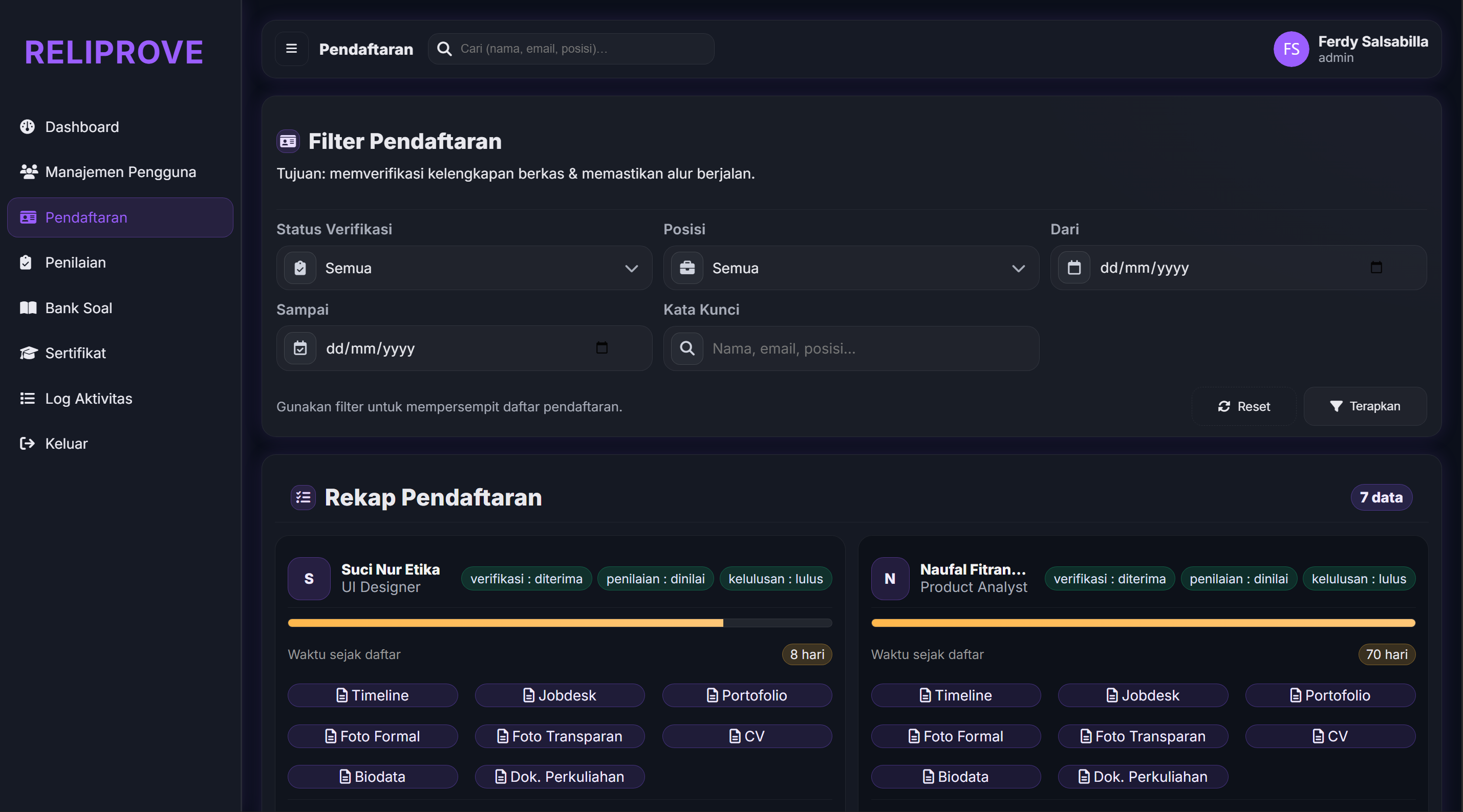The image size is (1463, 812).
Task: Open date picker icon of Sampai field
Action: tap(602, 348)
